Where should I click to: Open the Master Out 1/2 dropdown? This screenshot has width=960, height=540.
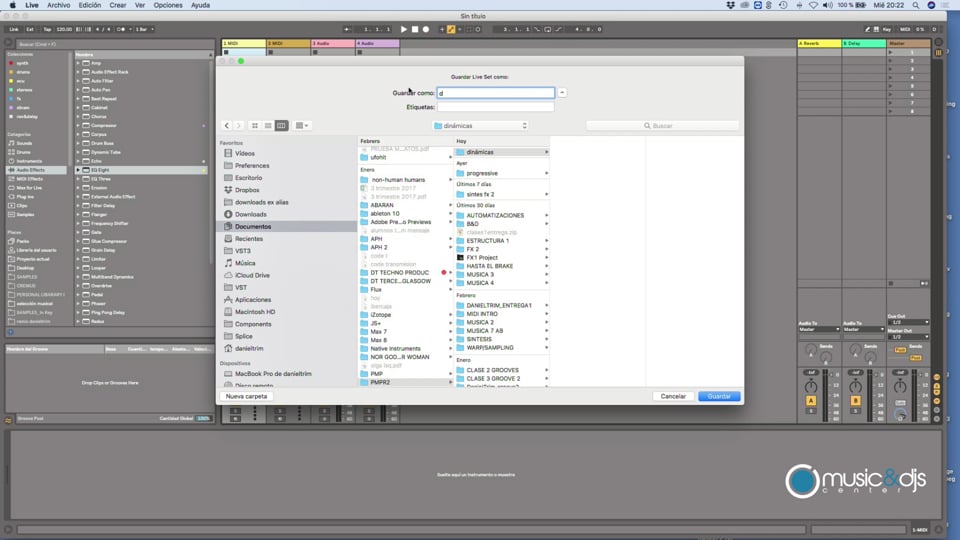[x=909, y=337]
